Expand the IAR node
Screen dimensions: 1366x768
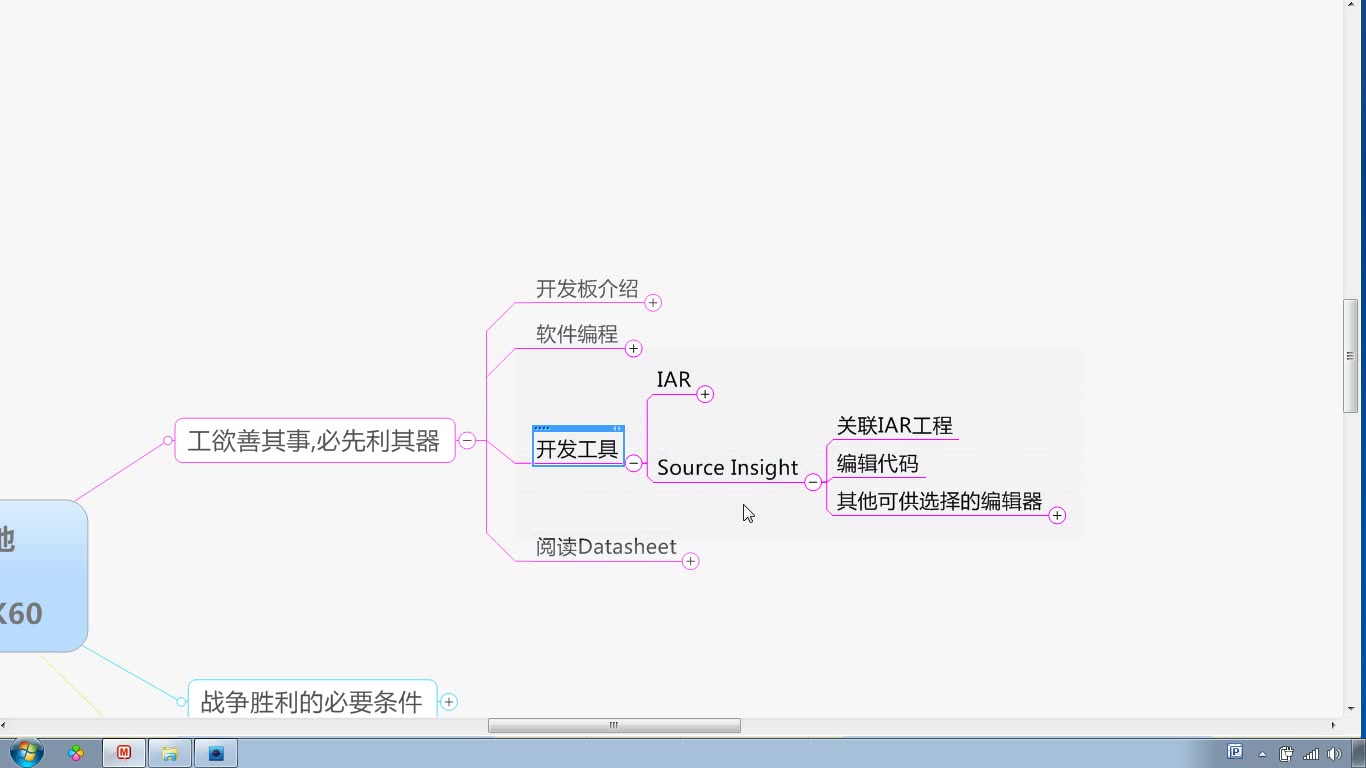(x=705, y=394)
